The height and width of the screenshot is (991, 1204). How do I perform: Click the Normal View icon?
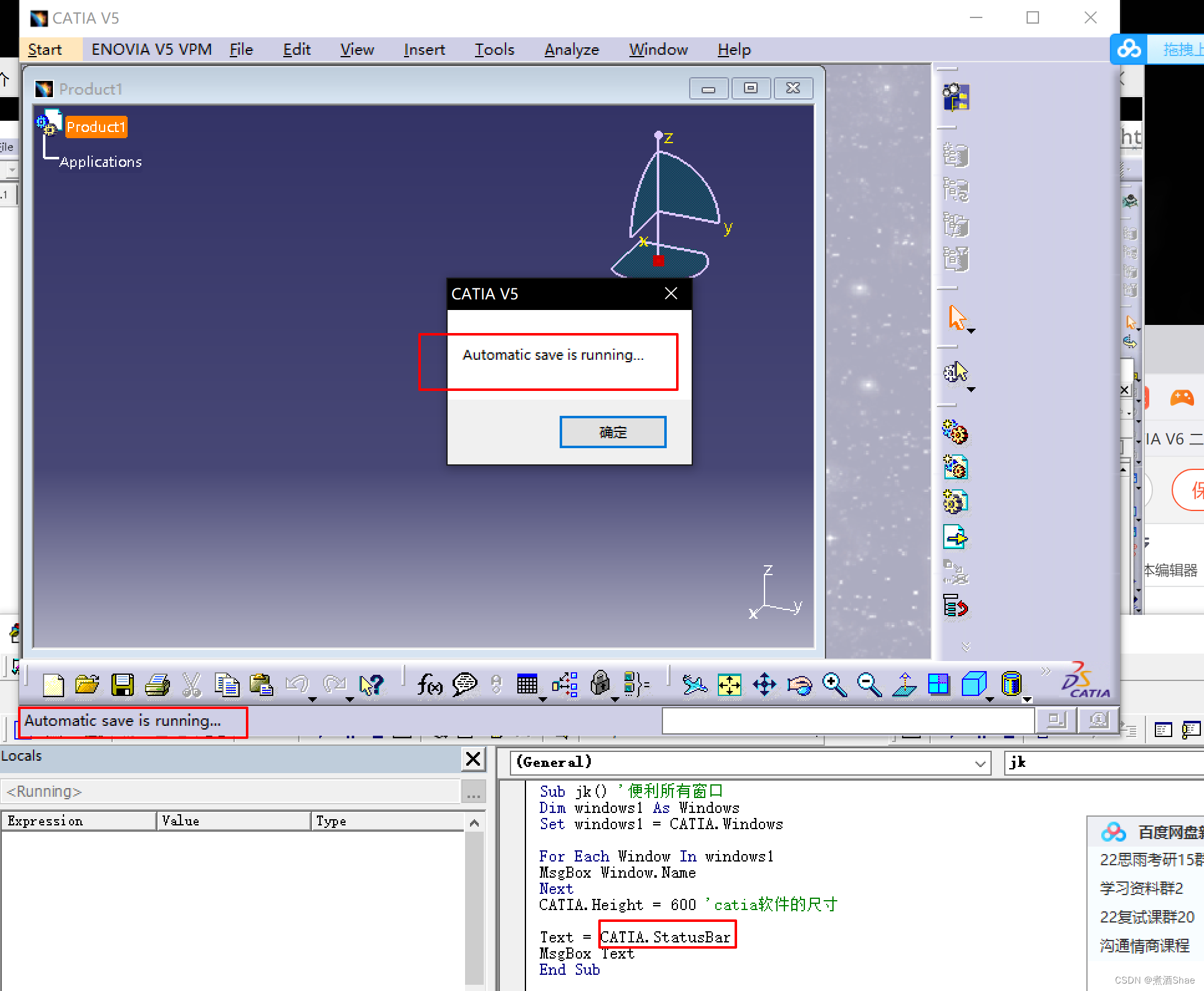pyautogui.click(x=904, y=685)
